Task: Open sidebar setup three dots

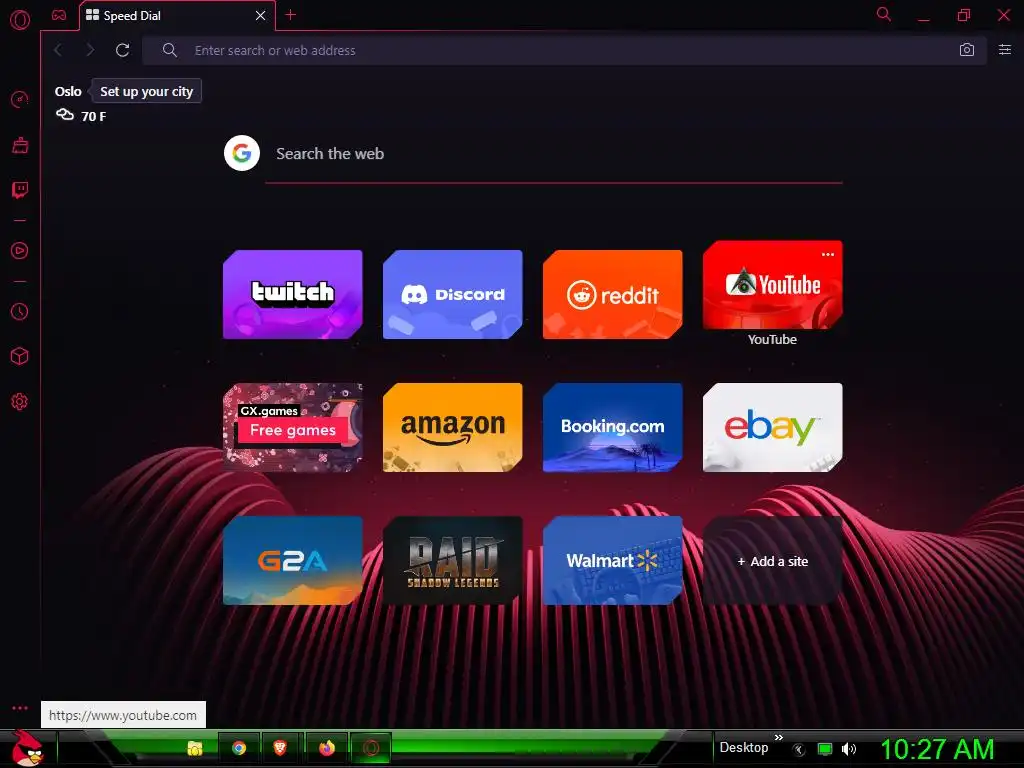Action: [x=20, y=708]
